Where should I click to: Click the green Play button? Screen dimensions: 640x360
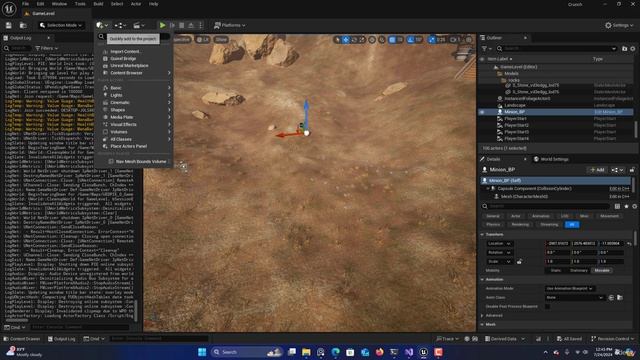pos(162,25)
